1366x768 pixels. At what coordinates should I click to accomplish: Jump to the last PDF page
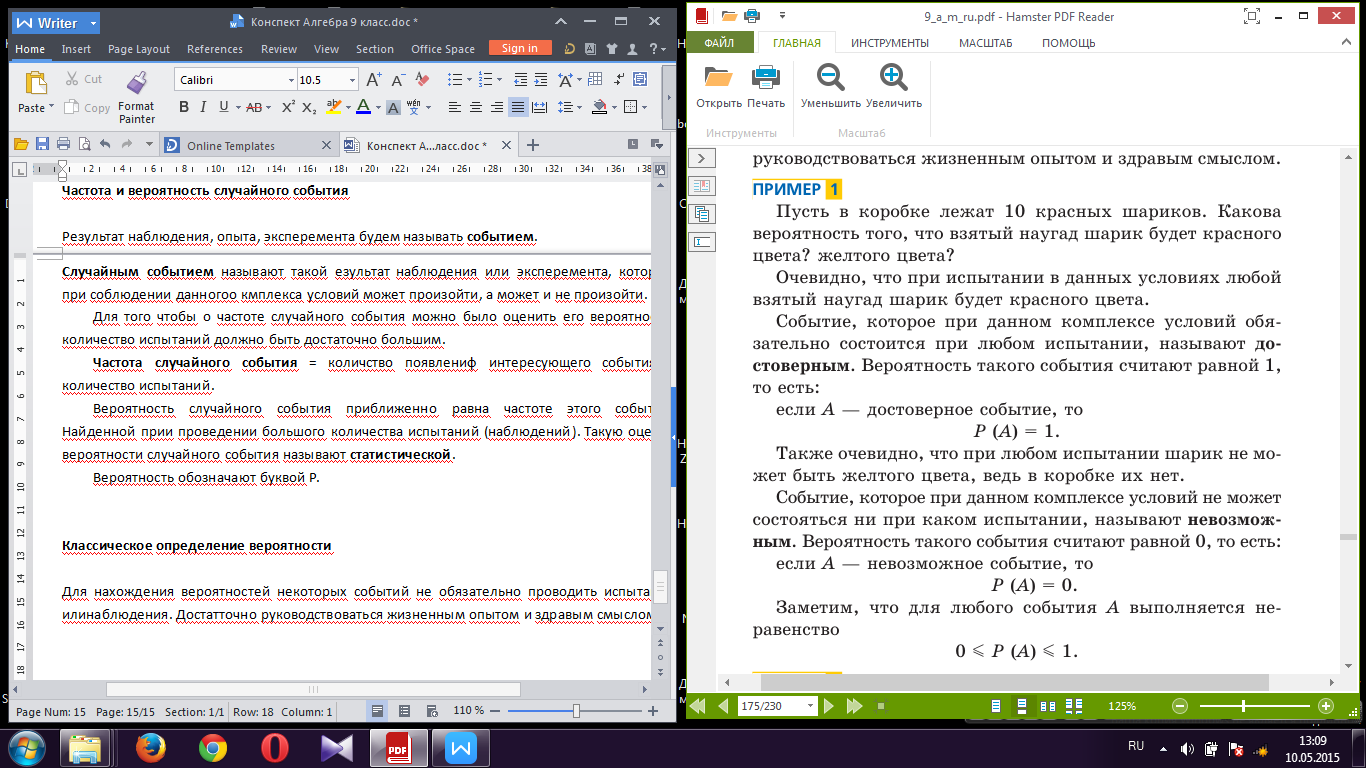(854, 706)
